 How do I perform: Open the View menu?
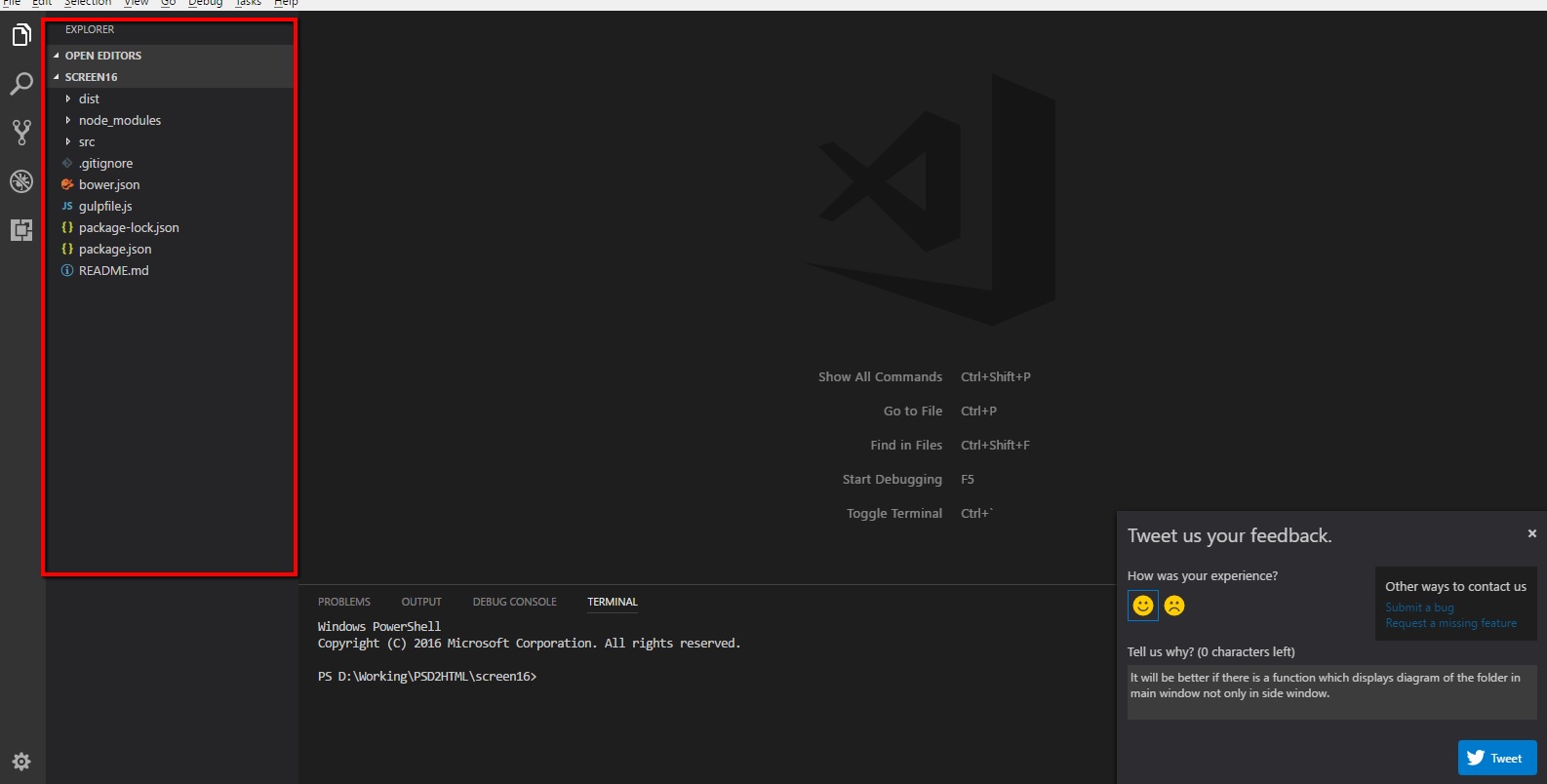(x=137, y=4)
